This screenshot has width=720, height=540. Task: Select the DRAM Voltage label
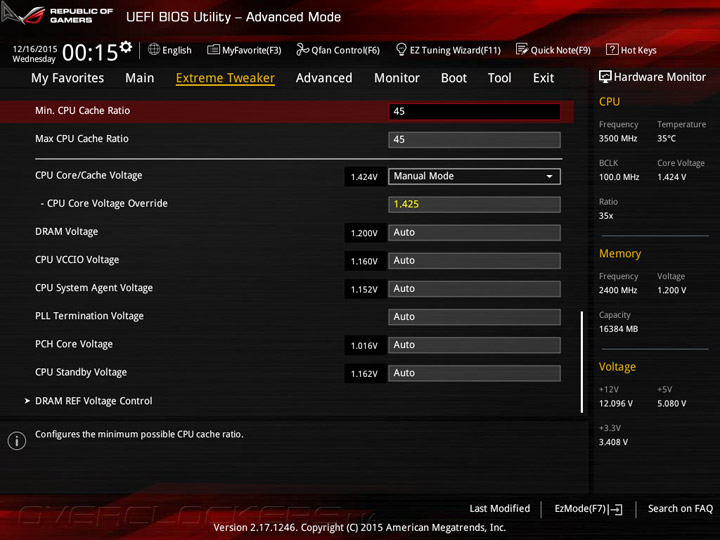click(67, 232)
